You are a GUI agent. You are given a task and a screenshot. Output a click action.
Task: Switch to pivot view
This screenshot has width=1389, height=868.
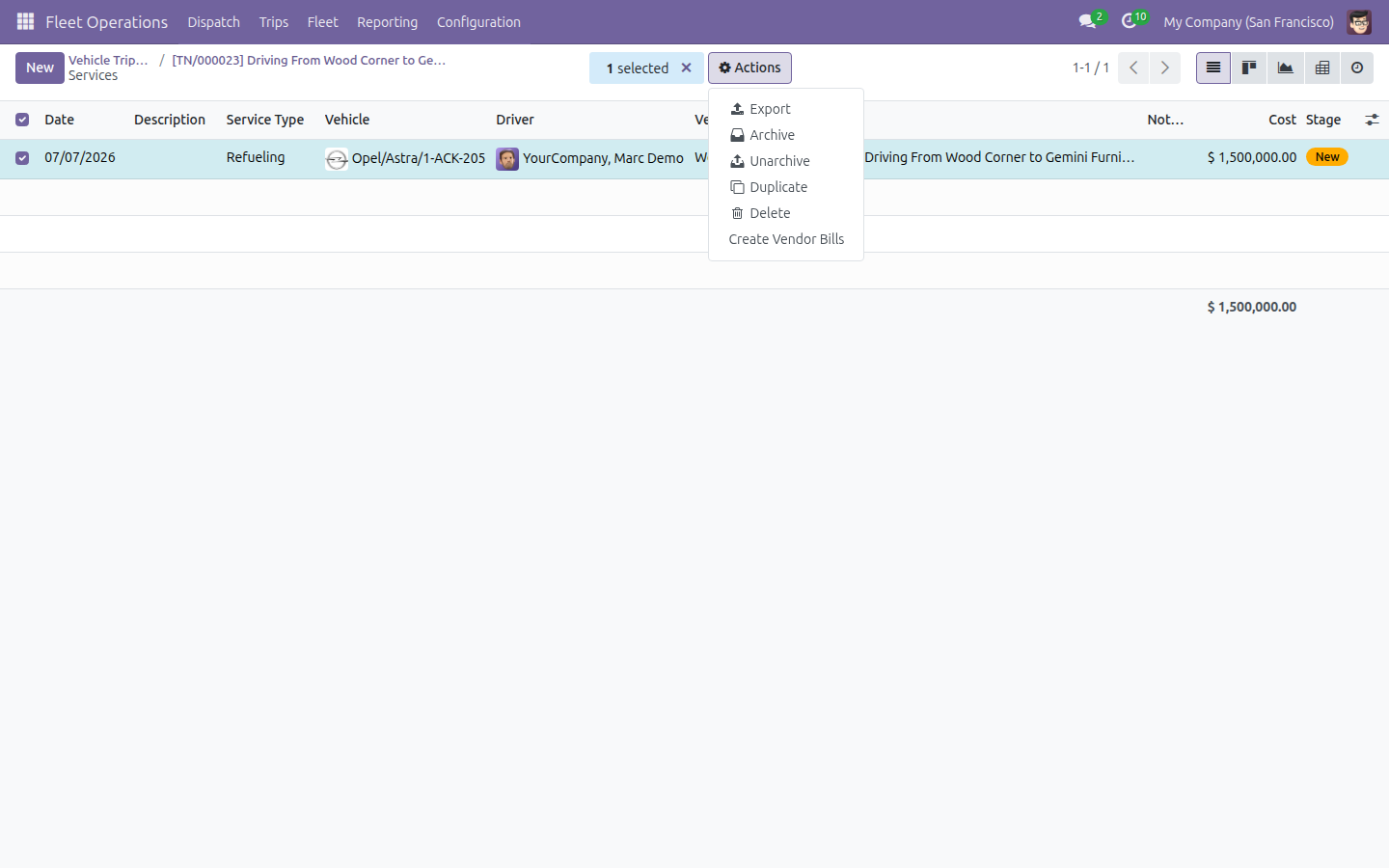point(1321,68)
